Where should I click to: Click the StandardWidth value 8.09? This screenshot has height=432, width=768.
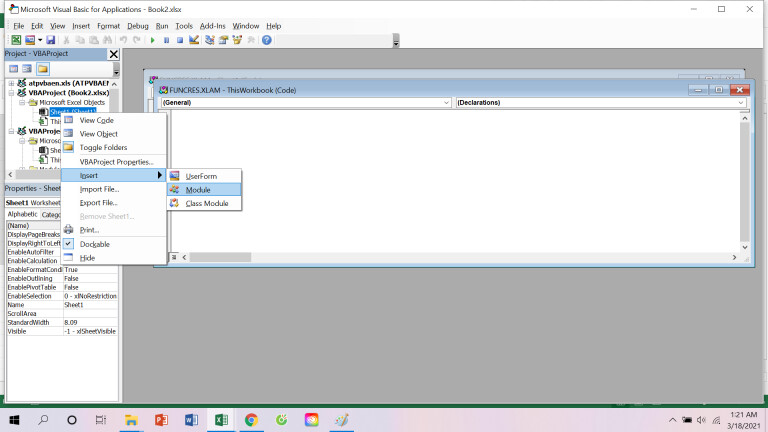pos(90,322)
